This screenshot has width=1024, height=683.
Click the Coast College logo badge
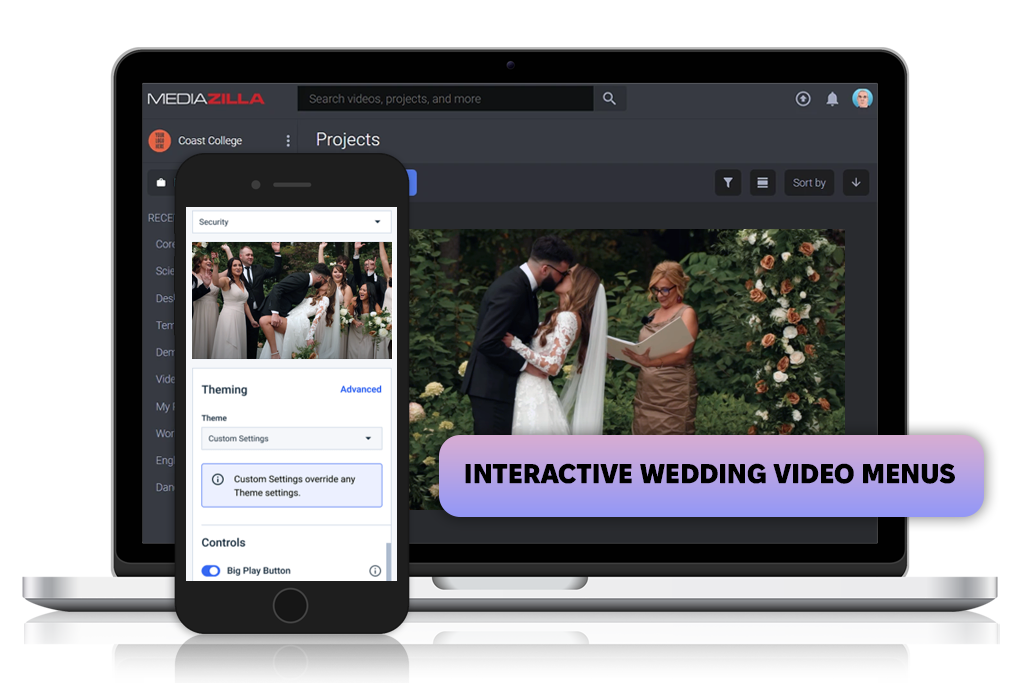pos(159,140)
